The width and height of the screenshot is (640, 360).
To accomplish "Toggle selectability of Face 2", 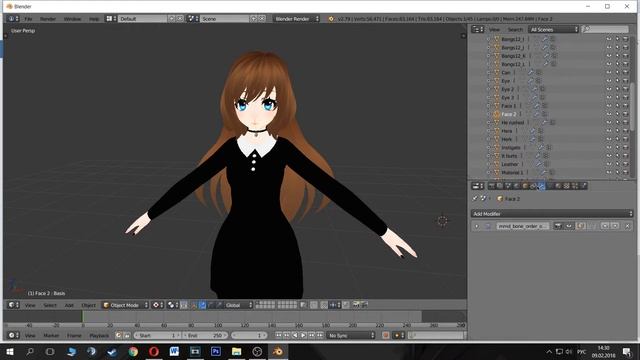I will pyautogui.click(x=617, y=114).
